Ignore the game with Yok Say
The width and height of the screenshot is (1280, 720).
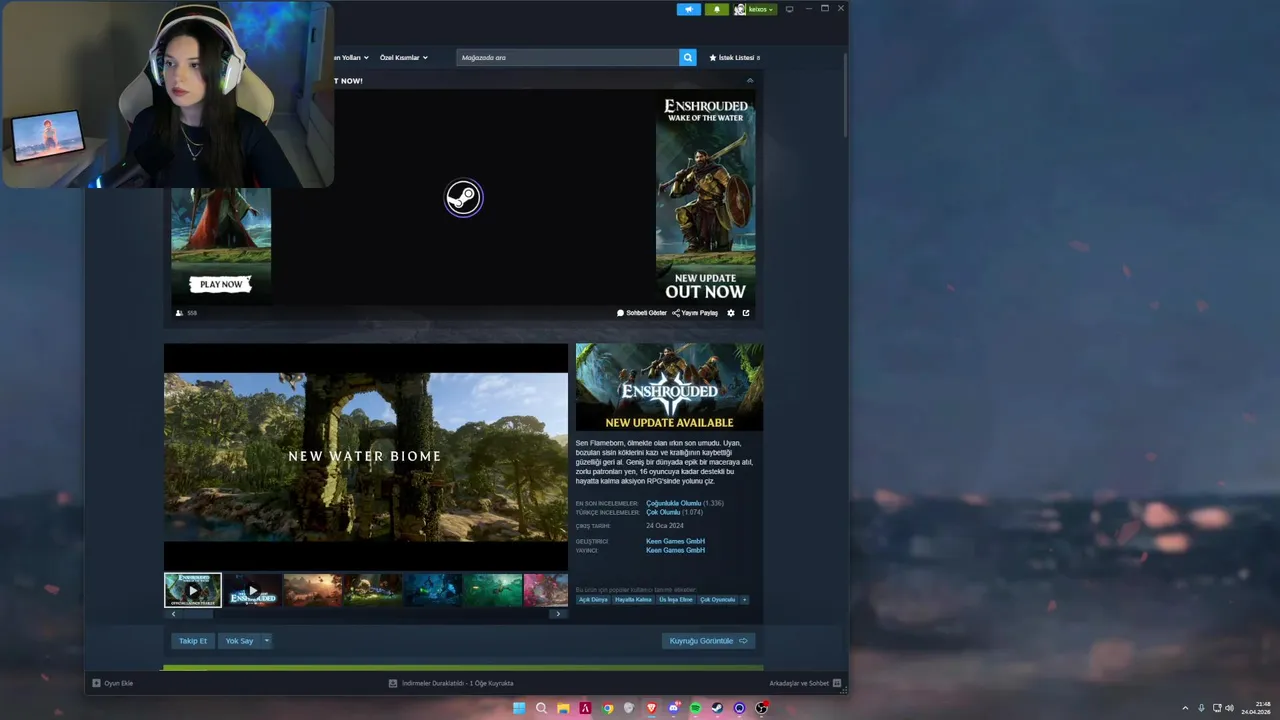[x=239, y=641]
